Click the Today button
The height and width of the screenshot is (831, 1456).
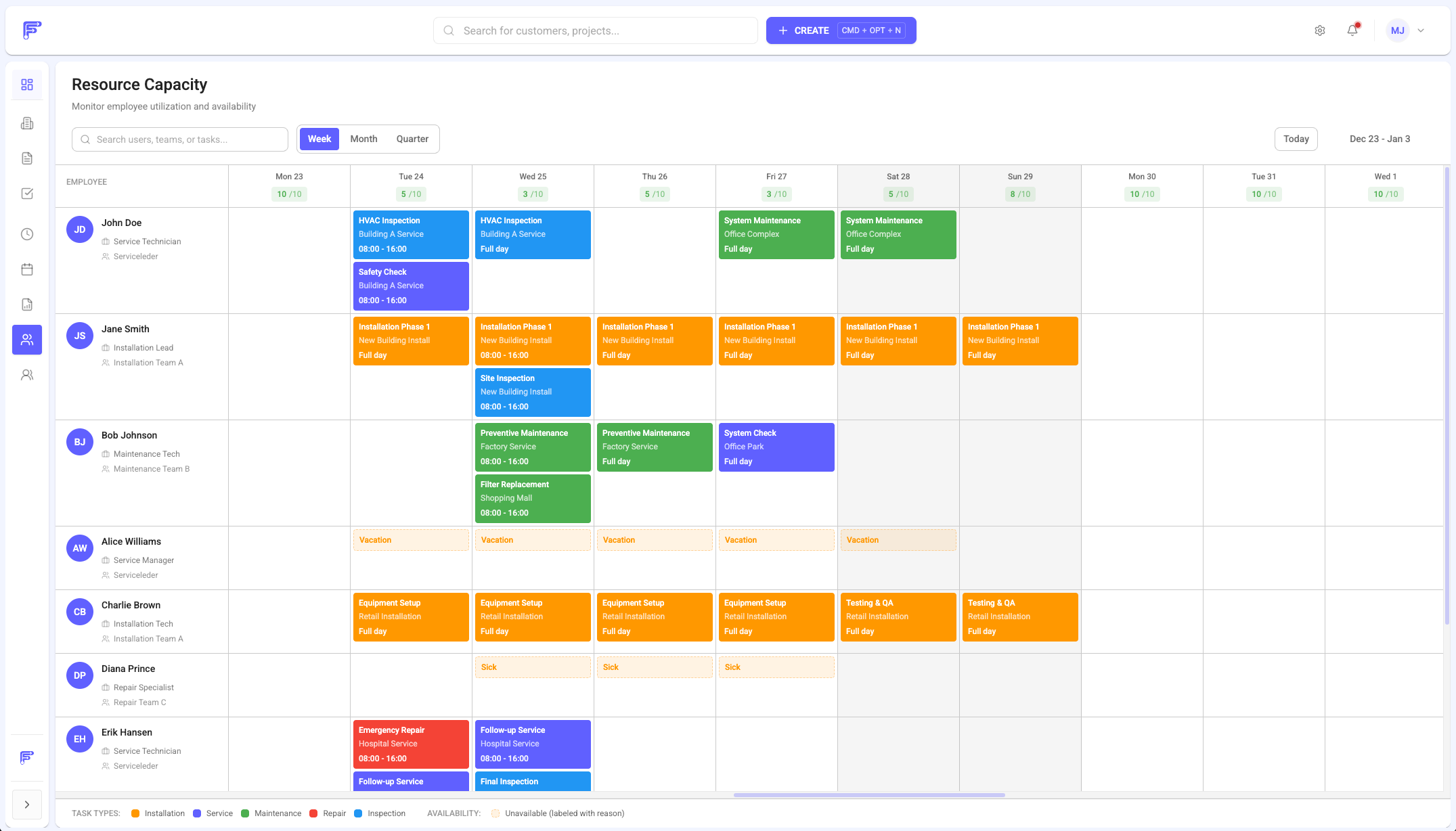click(x=1296, y=138)
